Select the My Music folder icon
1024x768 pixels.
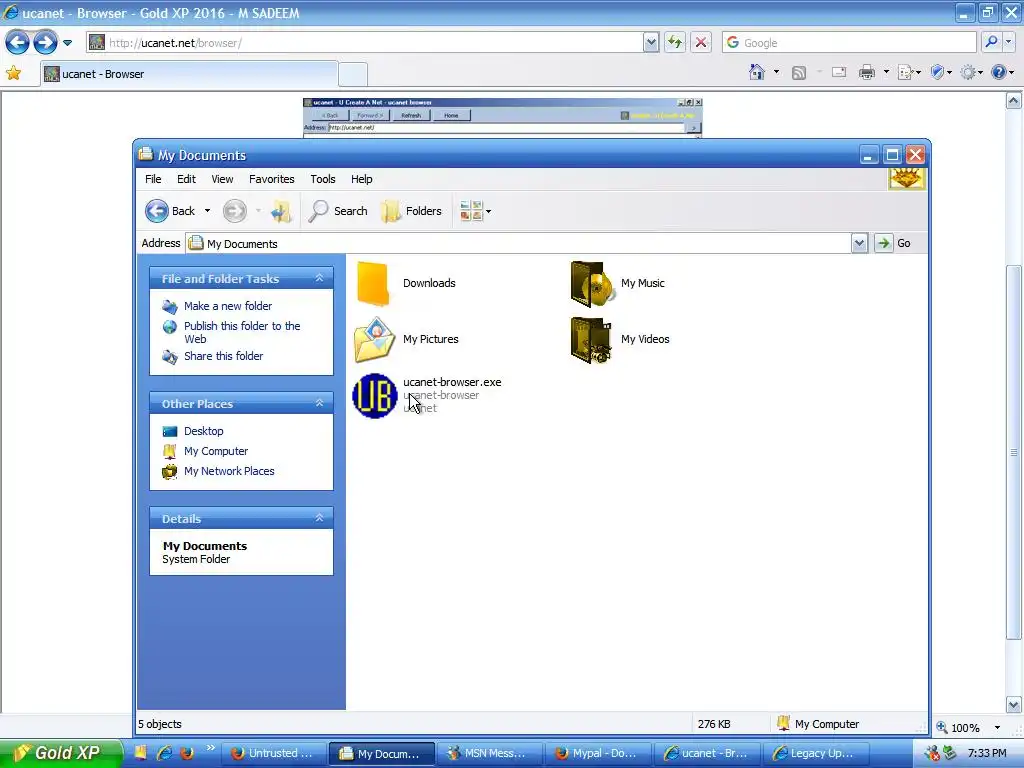(592, 283)
